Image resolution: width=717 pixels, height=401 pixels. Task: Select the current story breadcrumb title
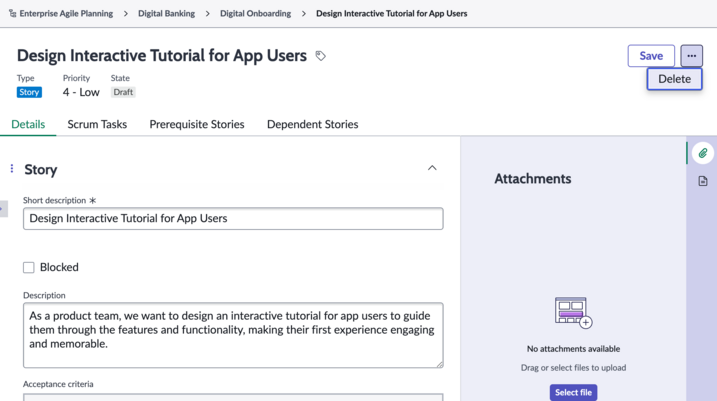[391, 14]
